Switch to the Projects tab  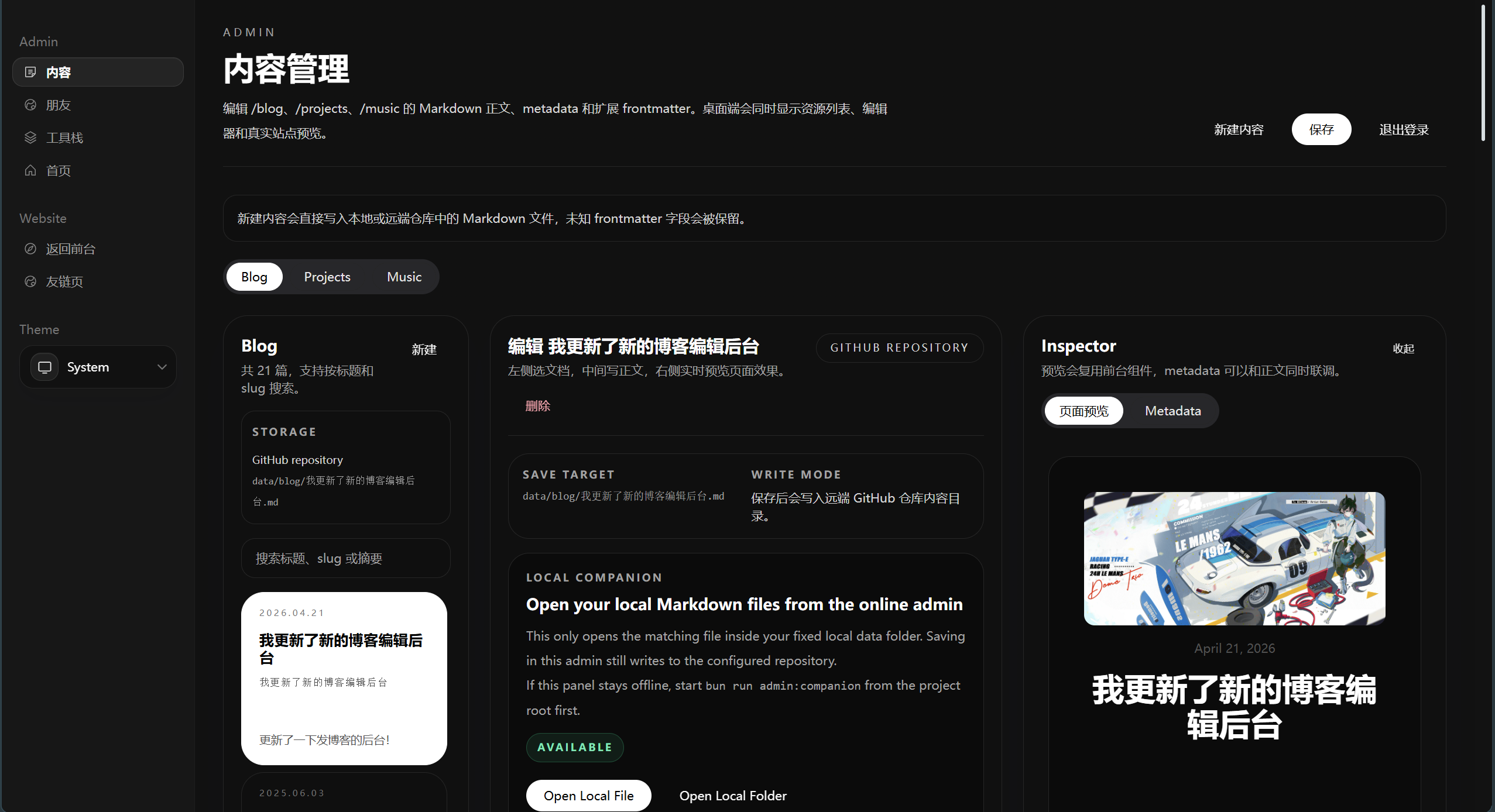pos(327,277)
